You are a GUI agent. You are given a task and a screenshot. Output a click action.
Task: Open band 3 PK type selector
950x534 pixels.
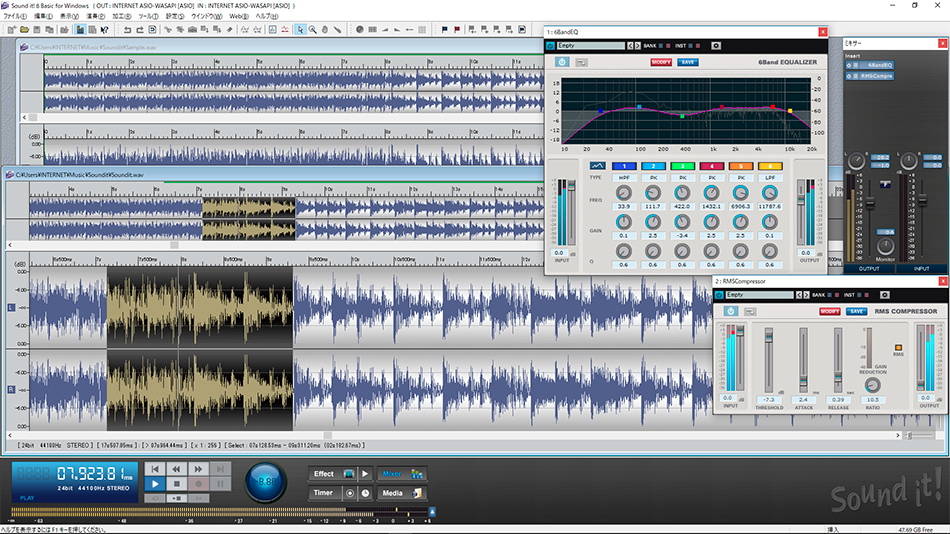[x=682, y=178]
